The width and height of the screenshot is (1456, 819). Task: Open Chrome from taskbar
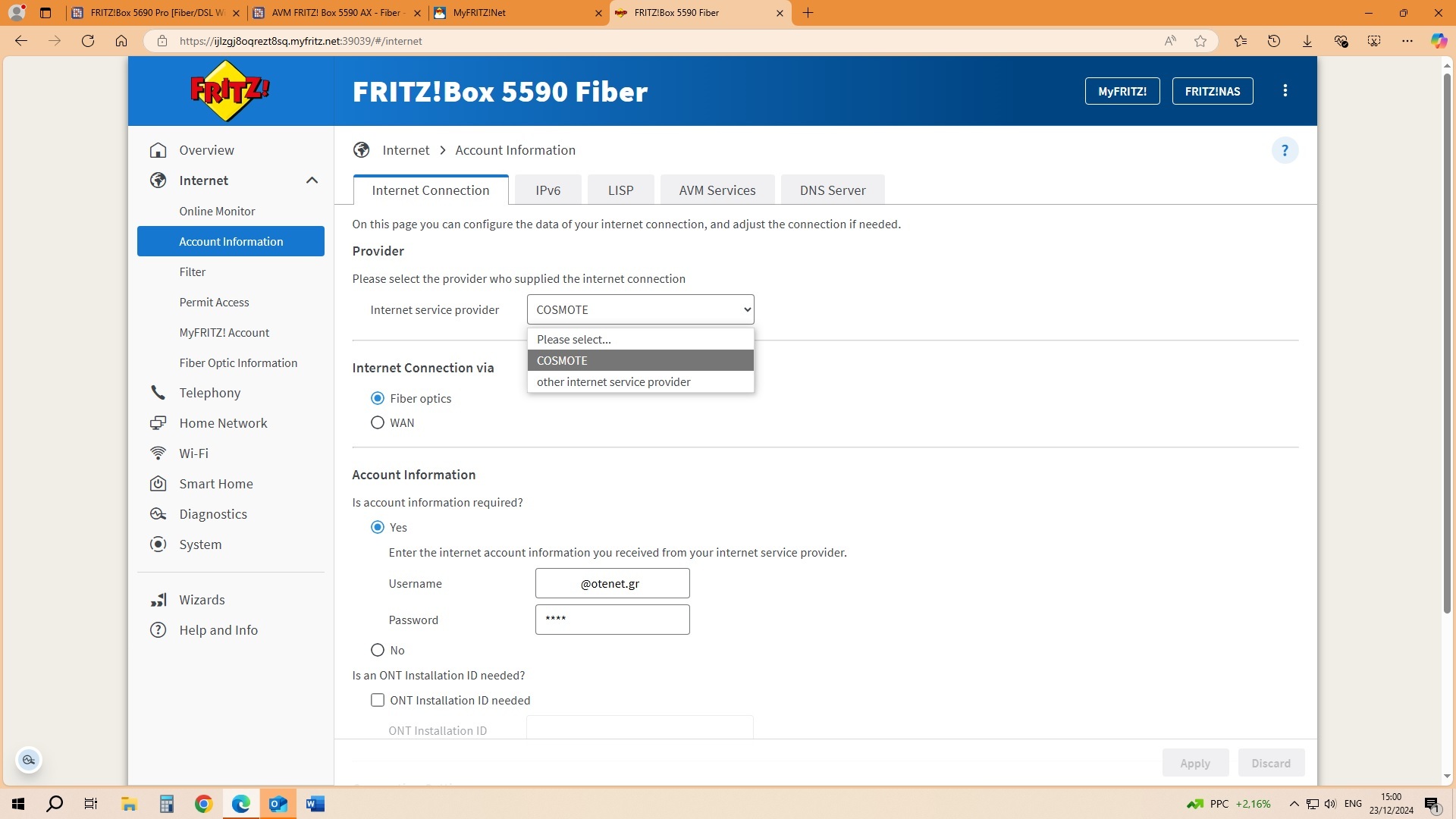[x=204, y=804]
